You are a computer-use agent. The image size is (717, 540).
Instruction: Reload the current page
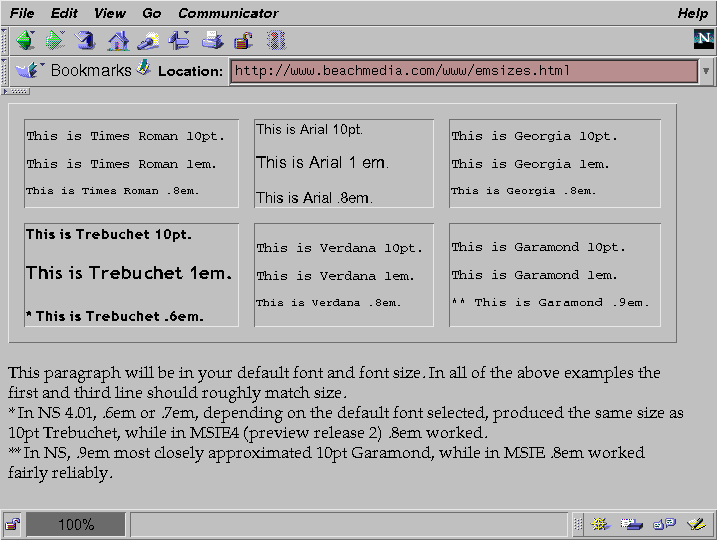86,40
